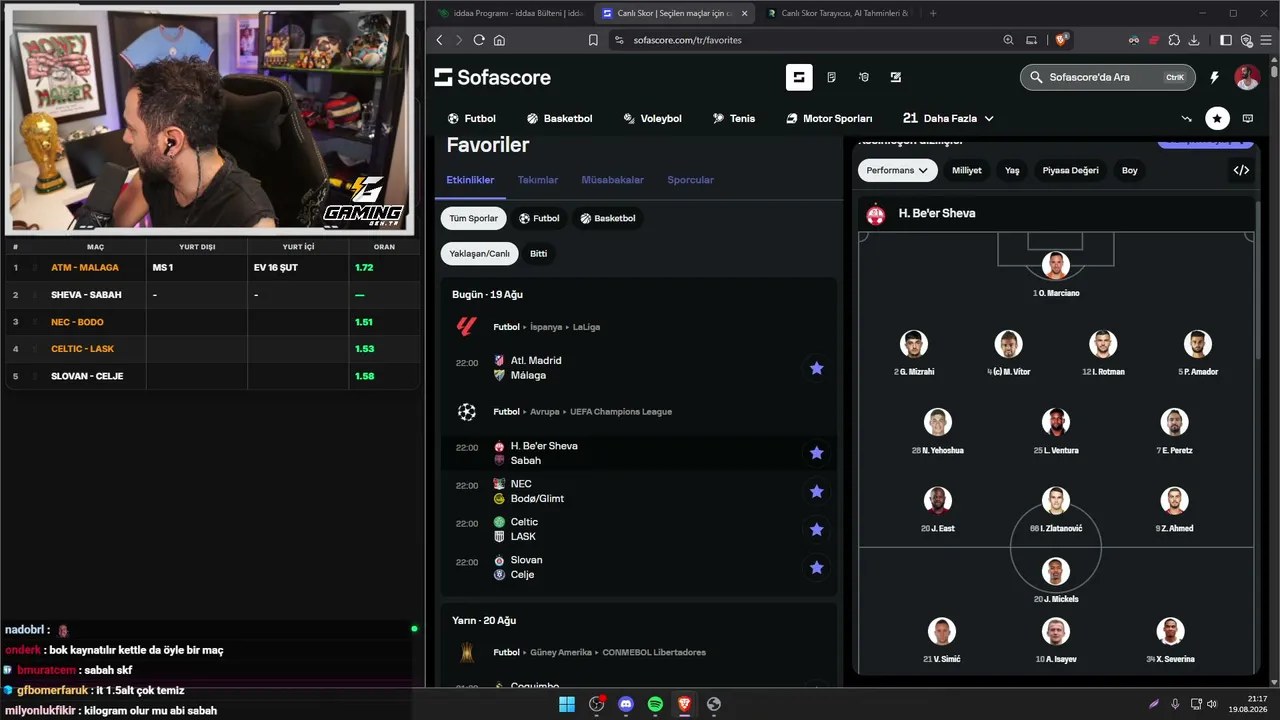Viewport: 1280px width, 720px height.
Task: Filter favorites by Futbol chip
Action: [539, 218]
